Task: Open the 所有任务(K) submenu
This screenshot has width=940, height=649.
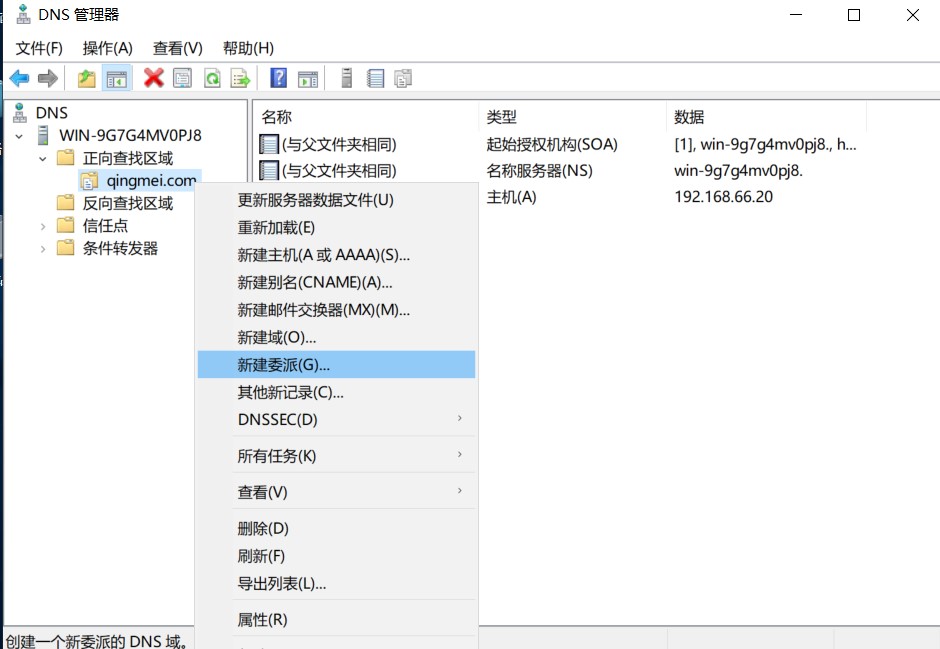Action: pyautogui.click(x=336, y=456)
